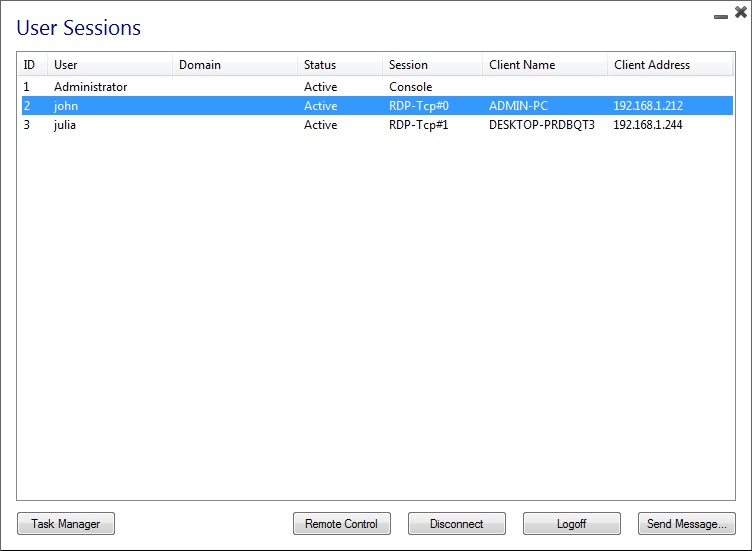Click Active status in julia row
752x551 pixels.
[x=320, y=125]
